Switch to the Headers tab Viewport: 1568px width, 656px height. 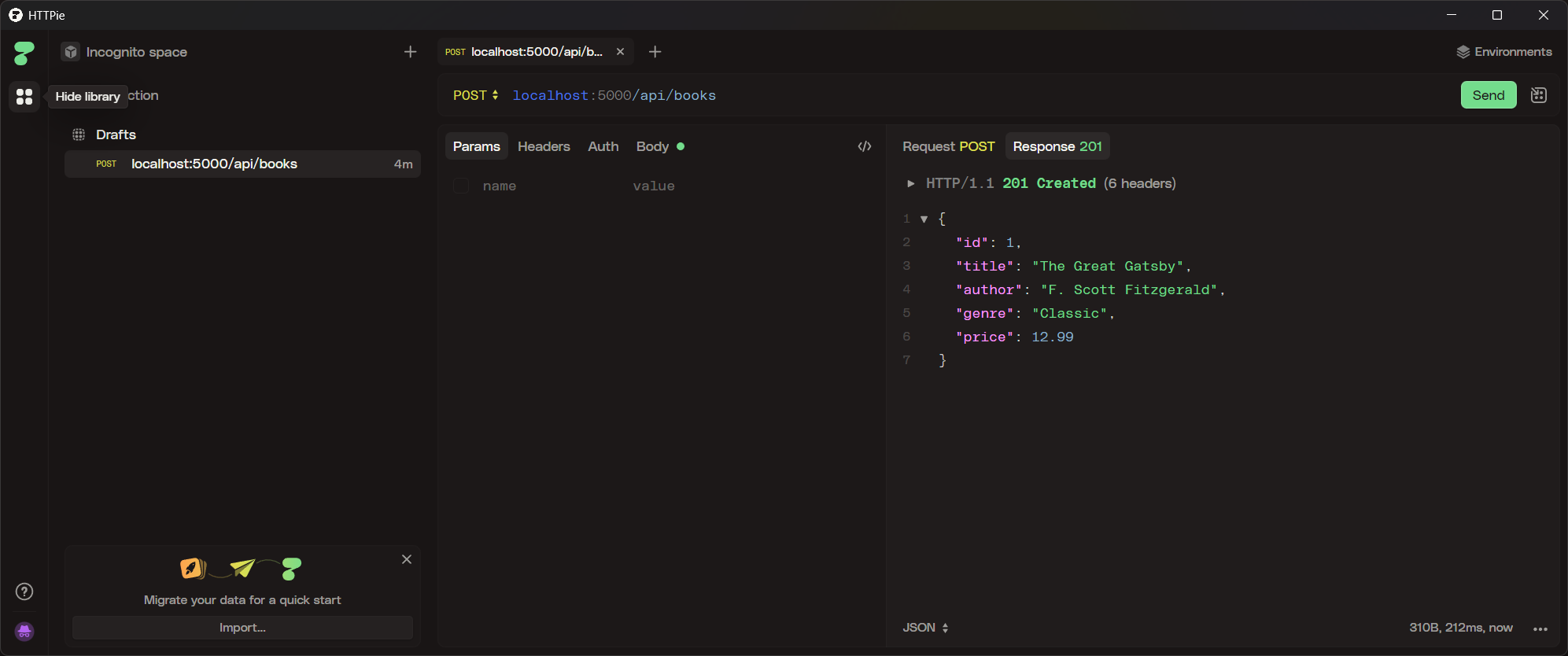pos(544,146)
